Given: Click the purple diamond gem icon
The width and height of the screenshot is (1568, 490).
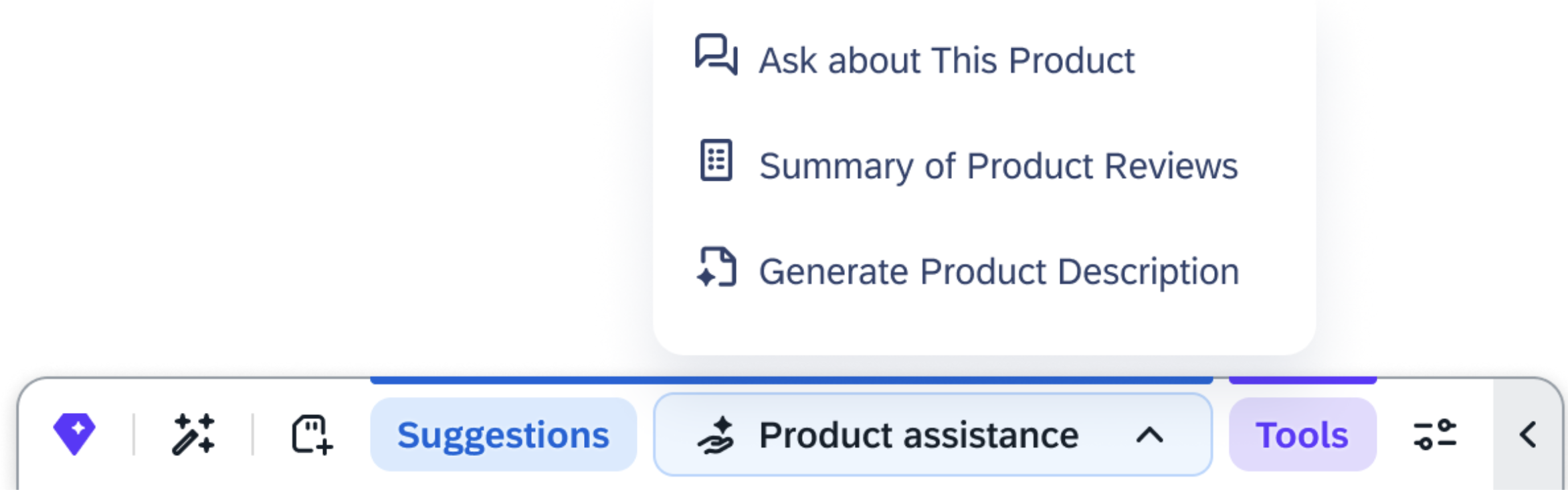Looking at the screenshot, I should [x=74, y=434].
